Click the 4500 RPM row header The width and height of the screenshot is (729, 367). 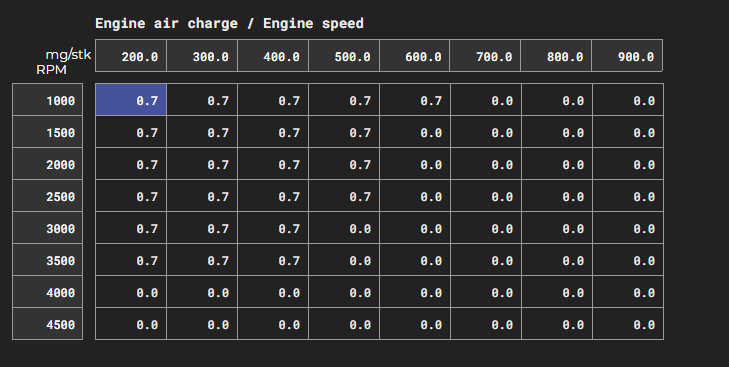[x=47, y=324]
